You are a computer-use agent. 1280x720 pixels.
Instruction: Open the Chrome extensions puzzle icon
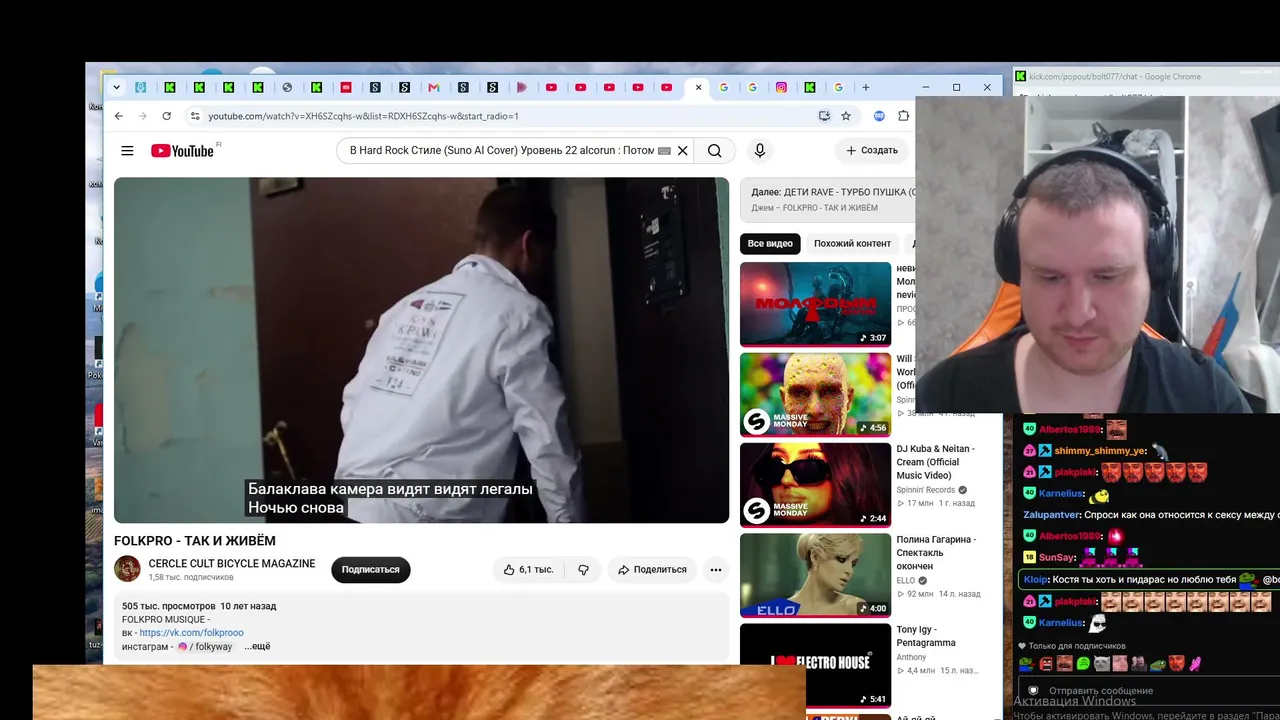903,116
